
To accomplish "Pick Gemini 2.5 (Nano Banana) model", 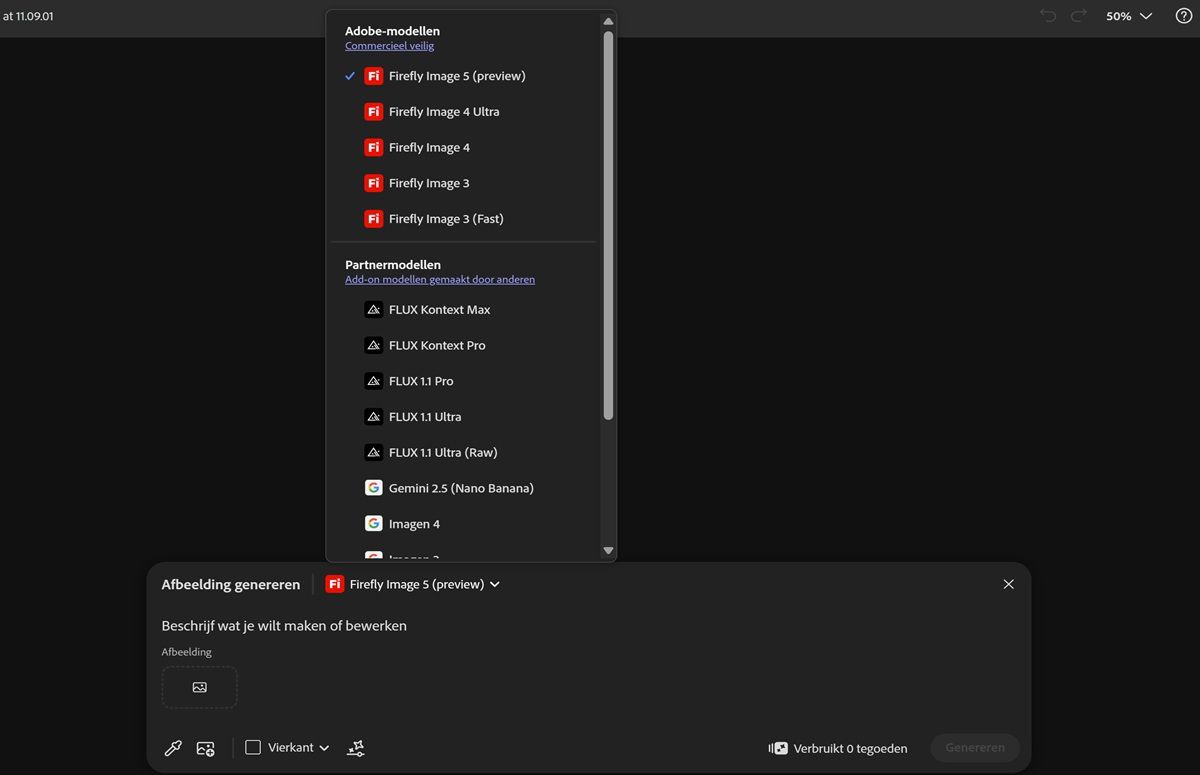I will [x=460, y=488].
